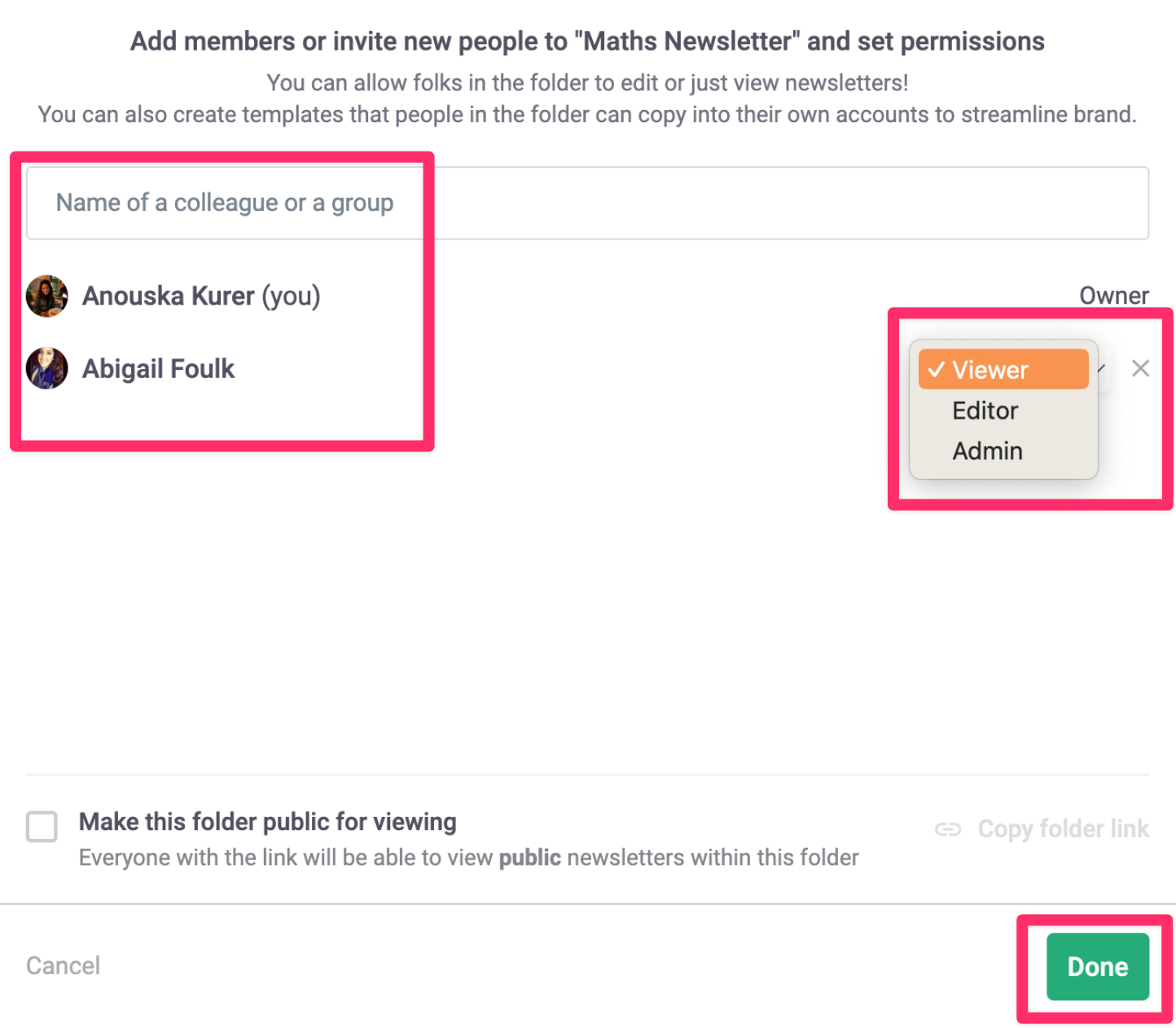Choose Editor from the permissions menu

pyautogui.click(x=985, y=411)
